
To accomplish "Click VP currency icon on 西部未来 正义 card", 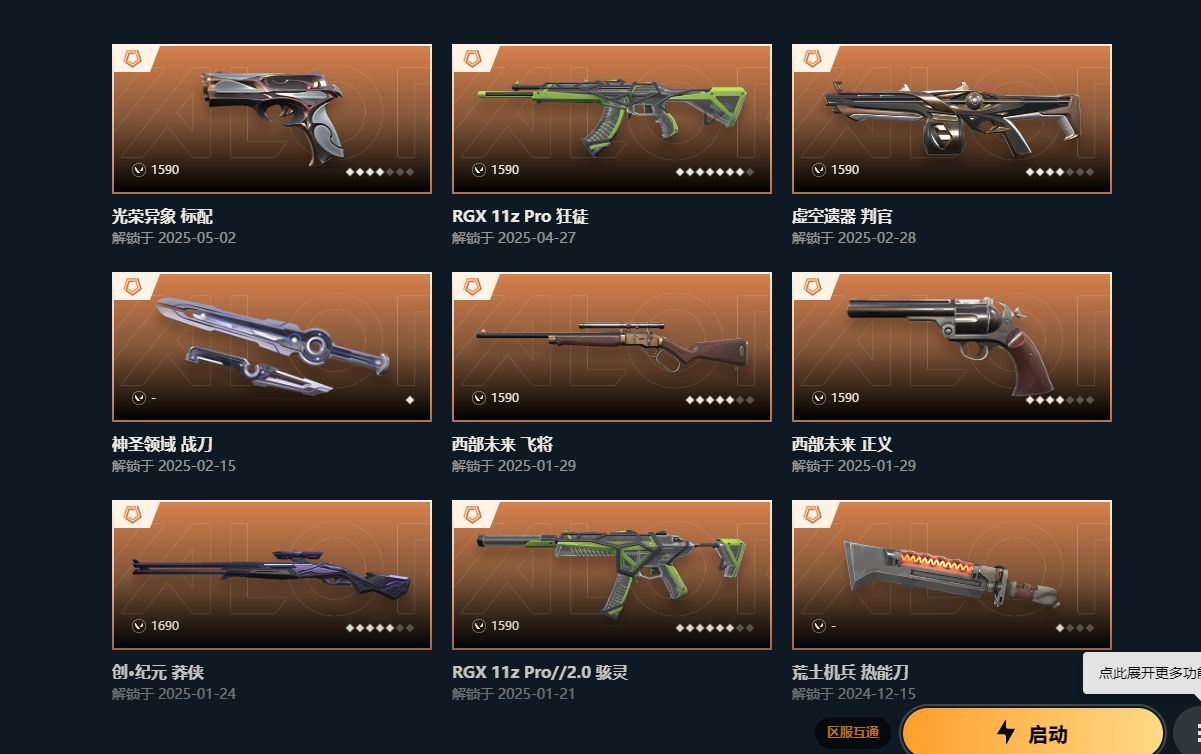I will (x=819, y=398).
